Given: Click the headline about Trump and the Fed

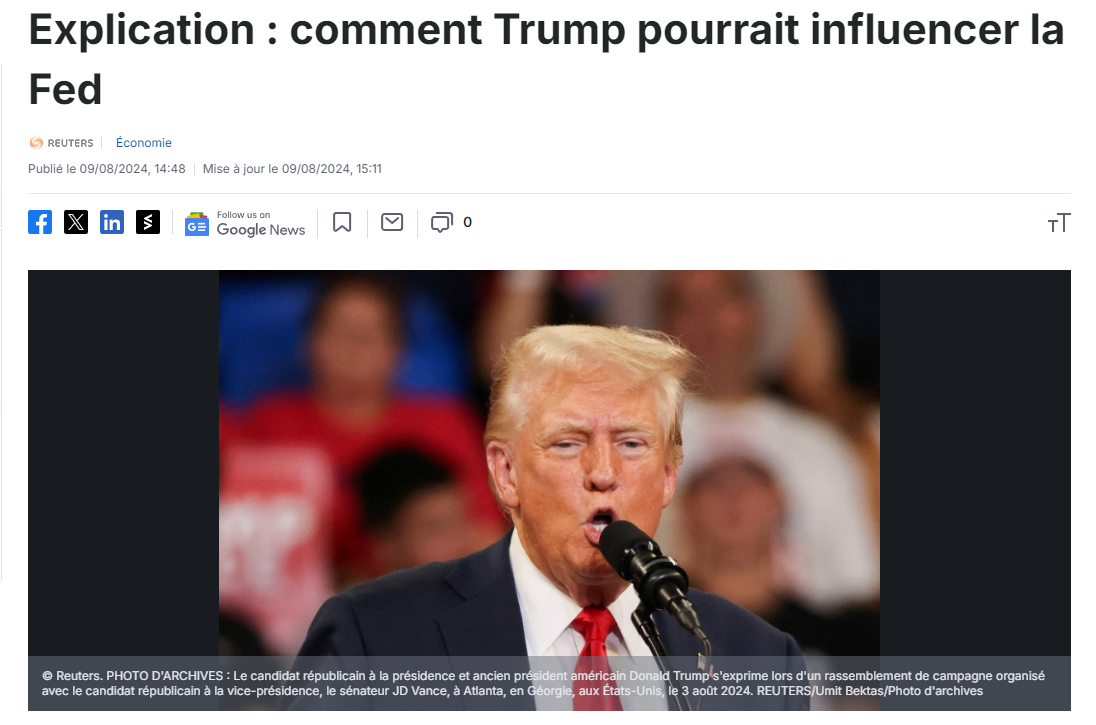Looking at the screenshot, I should coord(546,59).
